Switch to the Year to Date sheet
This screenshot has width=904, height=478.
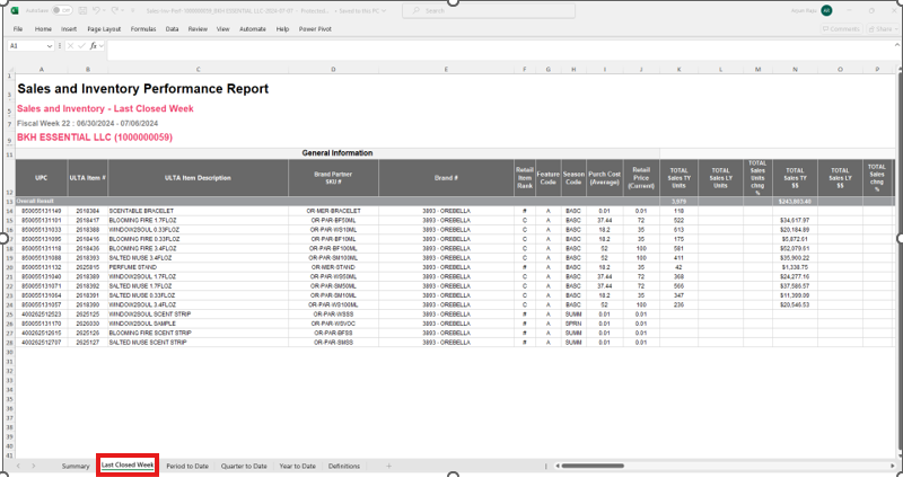(298, 466)
